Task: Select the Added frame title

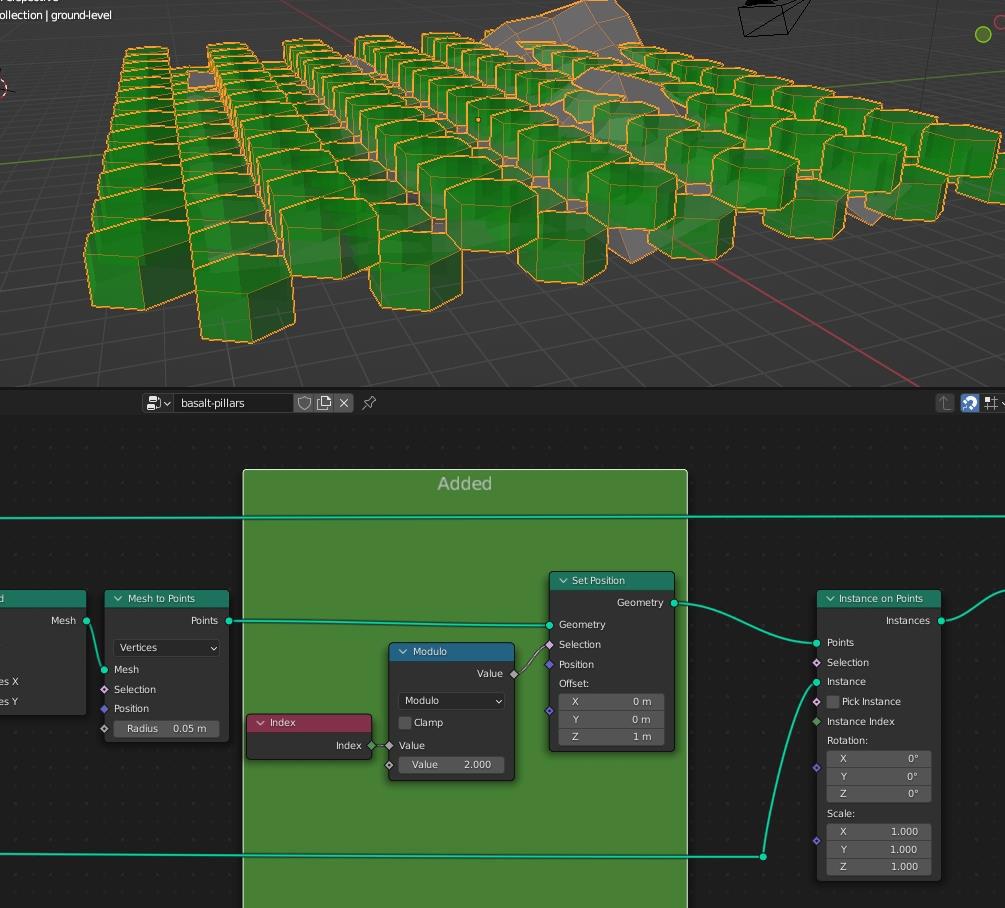Action: [x=464, y=484]
